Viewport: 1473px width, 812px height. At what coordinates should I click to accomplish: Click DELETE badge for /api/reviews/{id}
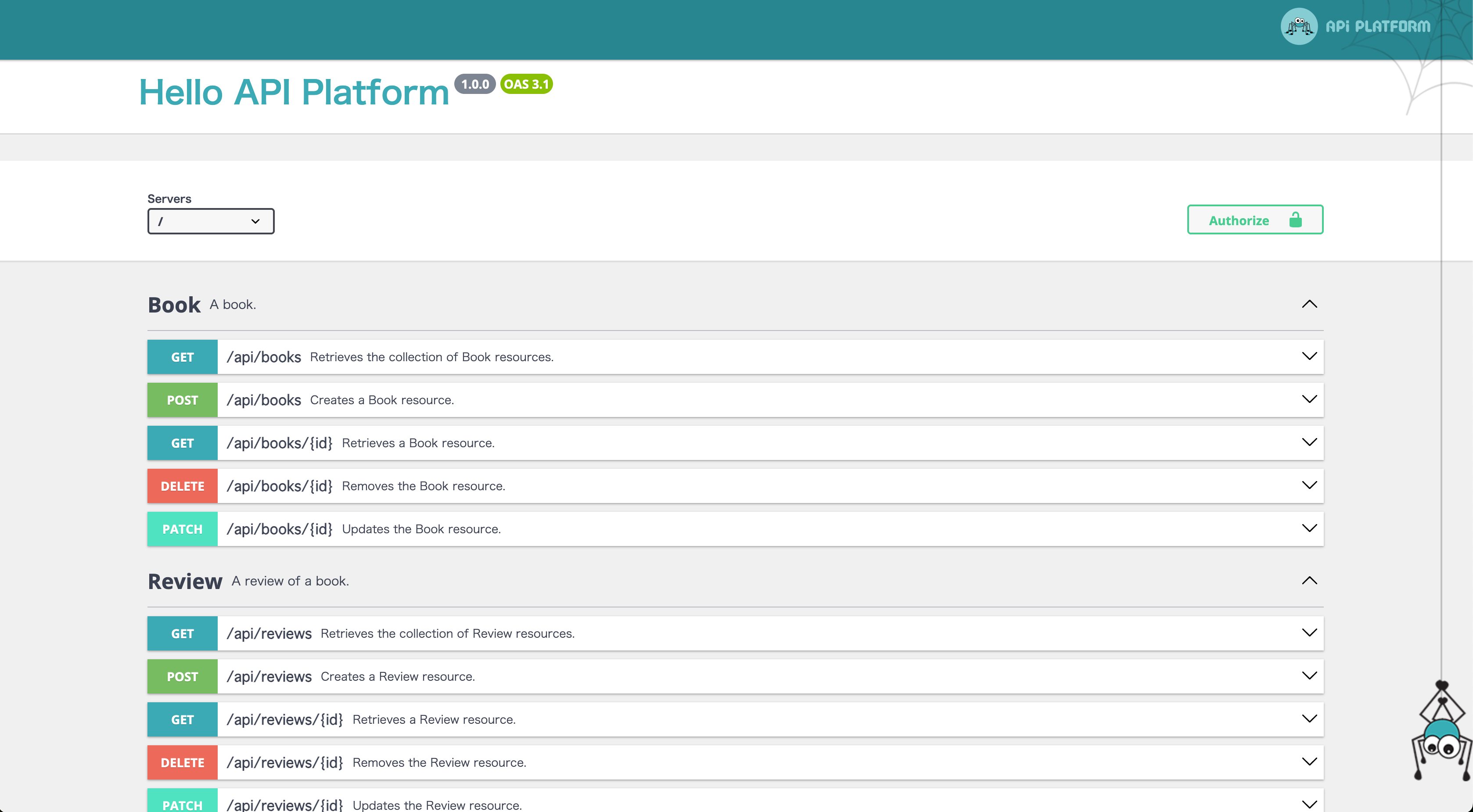pyautogui.click(x=183, y=762)
